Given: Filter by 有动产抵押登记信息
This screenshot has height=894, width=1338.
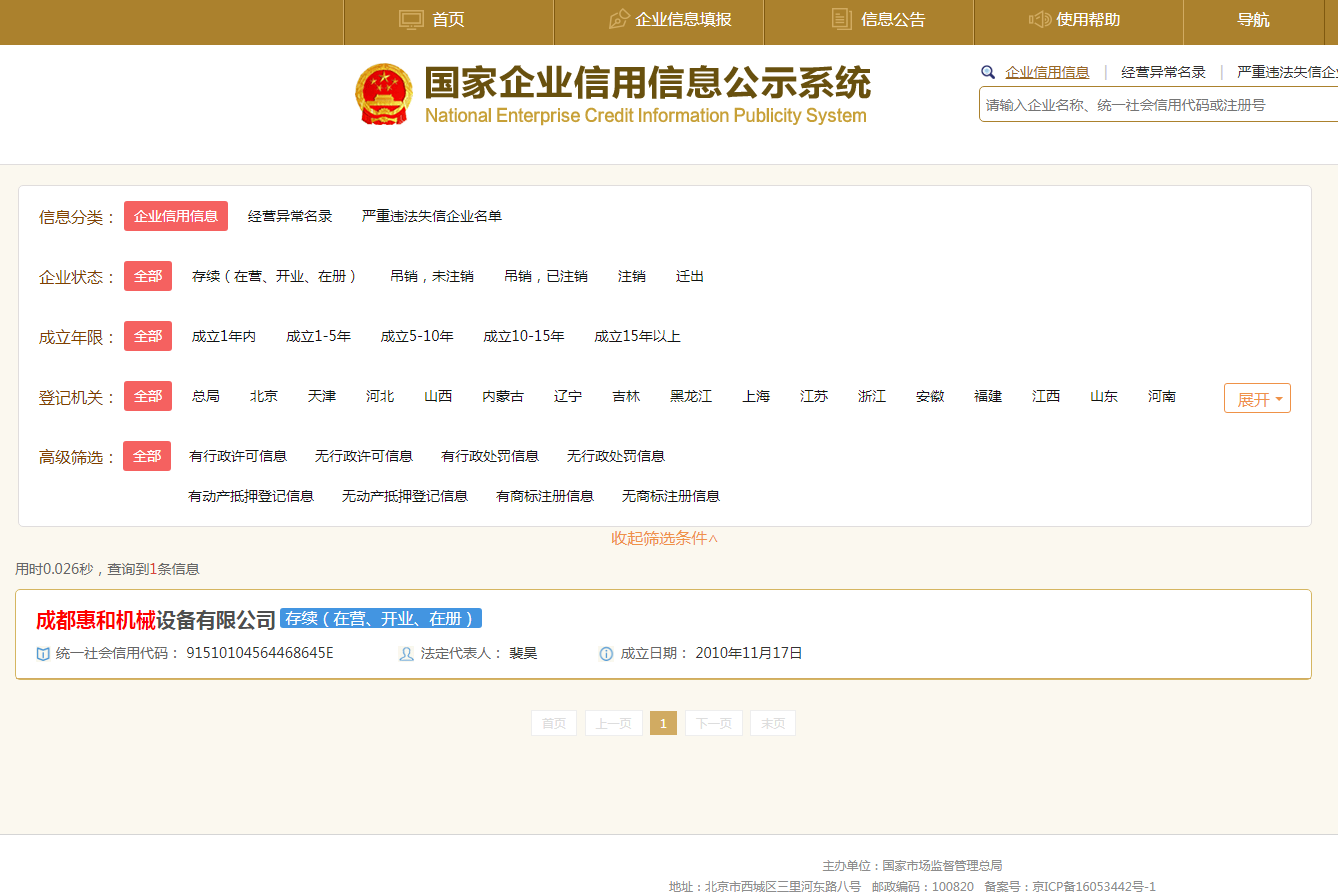Looking at the screenshot, I should (251, 496).
